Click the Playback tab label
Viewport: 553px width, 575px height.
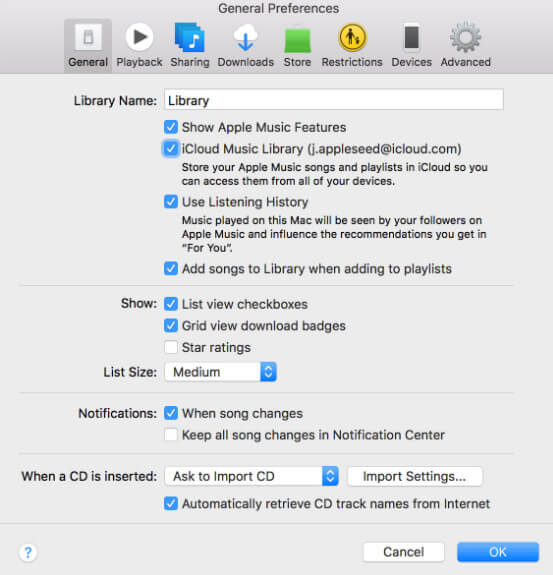[x=139, y=62]
